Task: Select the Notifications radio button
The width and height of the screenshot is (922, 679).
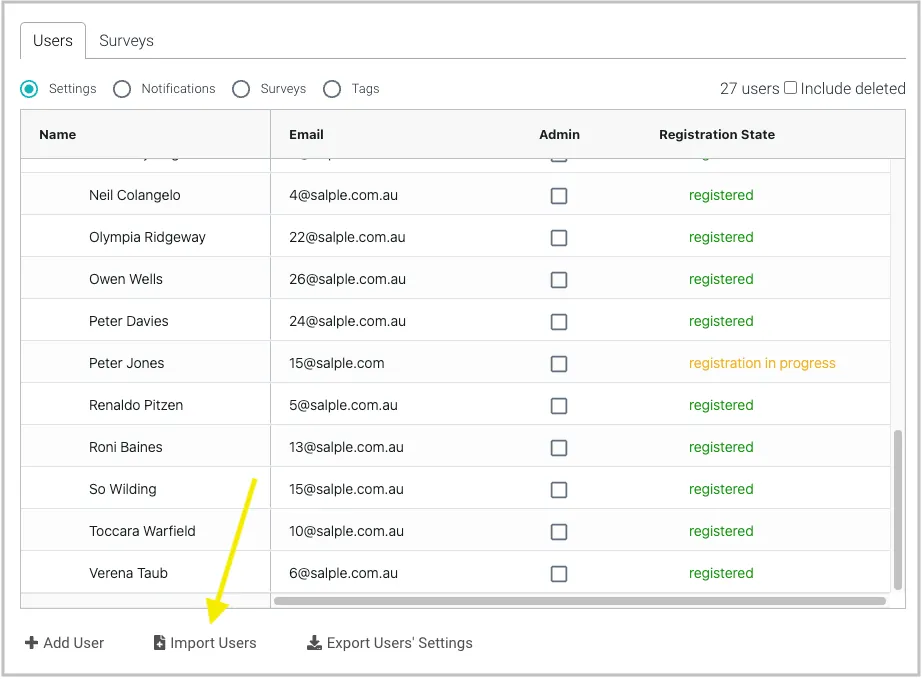Action: tap(122, 89)
